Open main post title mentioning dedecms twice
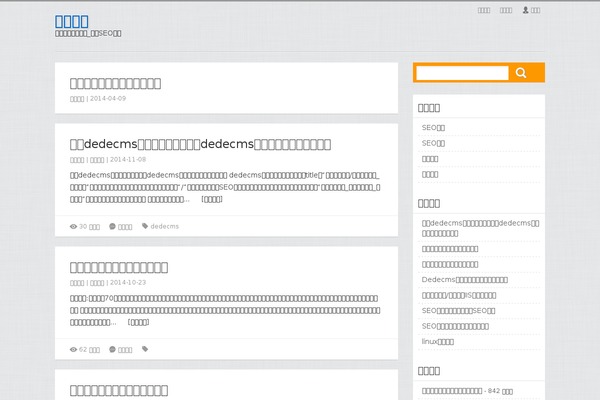 pyautogui.click(x=201, y=144)
